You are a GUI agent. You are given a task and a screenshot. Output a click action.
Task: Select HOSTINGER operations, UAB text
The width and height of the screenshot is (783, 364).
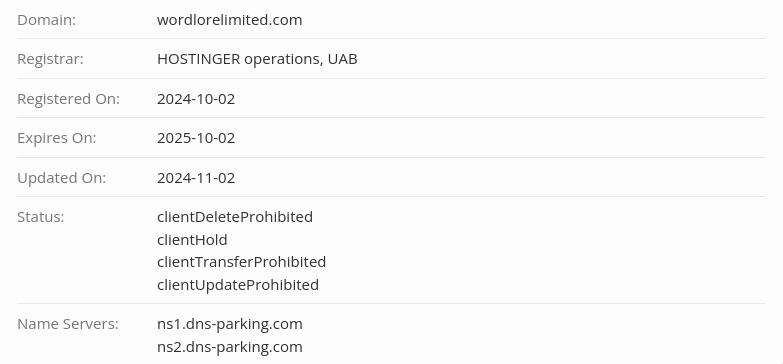tap(257, 59)
